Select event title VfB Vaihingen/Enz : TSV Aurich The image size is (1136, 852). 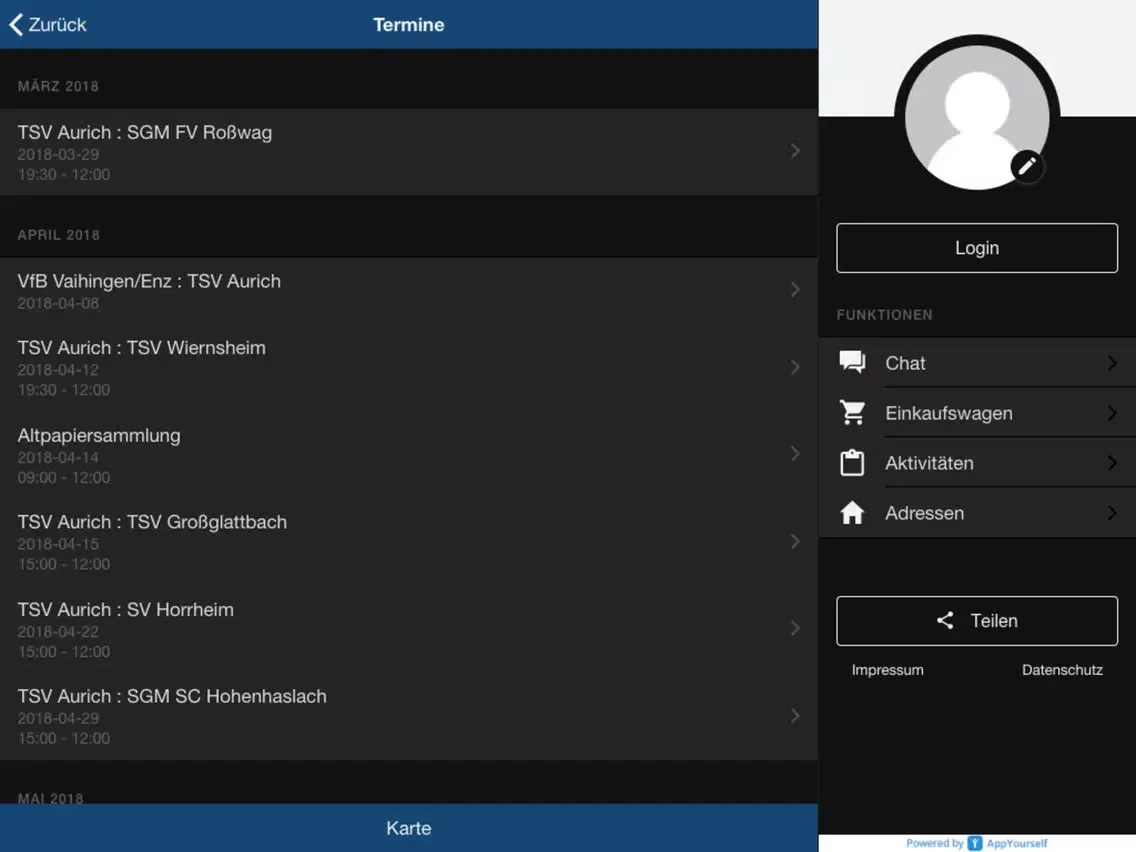pos(149,281)
